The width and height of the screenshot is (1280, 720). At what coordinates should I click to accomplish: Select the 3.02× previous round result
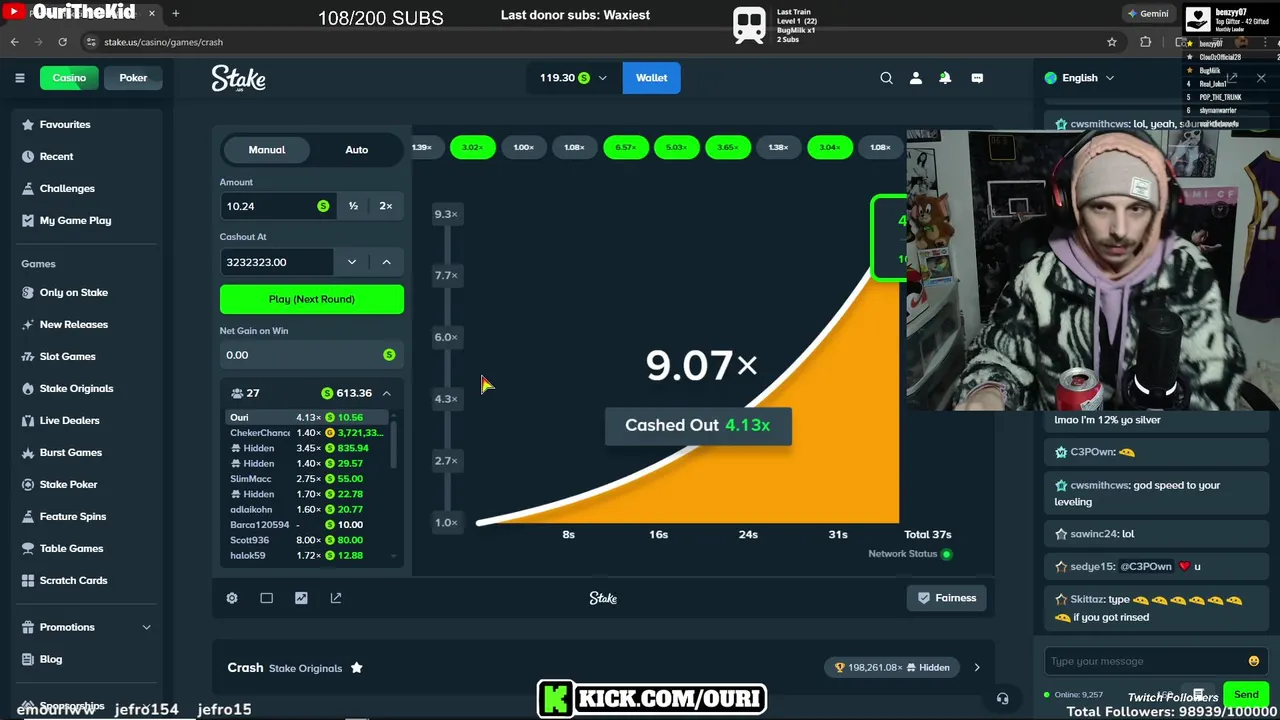tap(473, 148)
